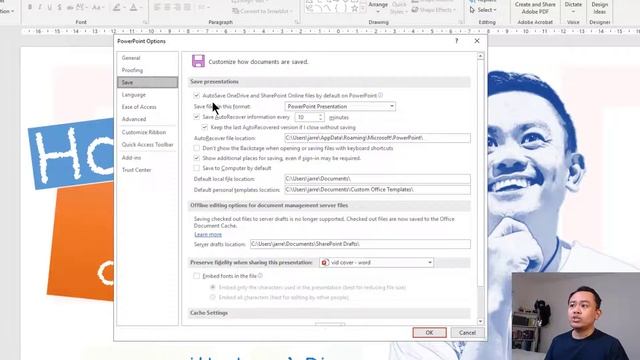Click the options scrollbar up arrow
The height and width of the screenshot is (360, 640).
pyautogui.click(x=480, y=56)
